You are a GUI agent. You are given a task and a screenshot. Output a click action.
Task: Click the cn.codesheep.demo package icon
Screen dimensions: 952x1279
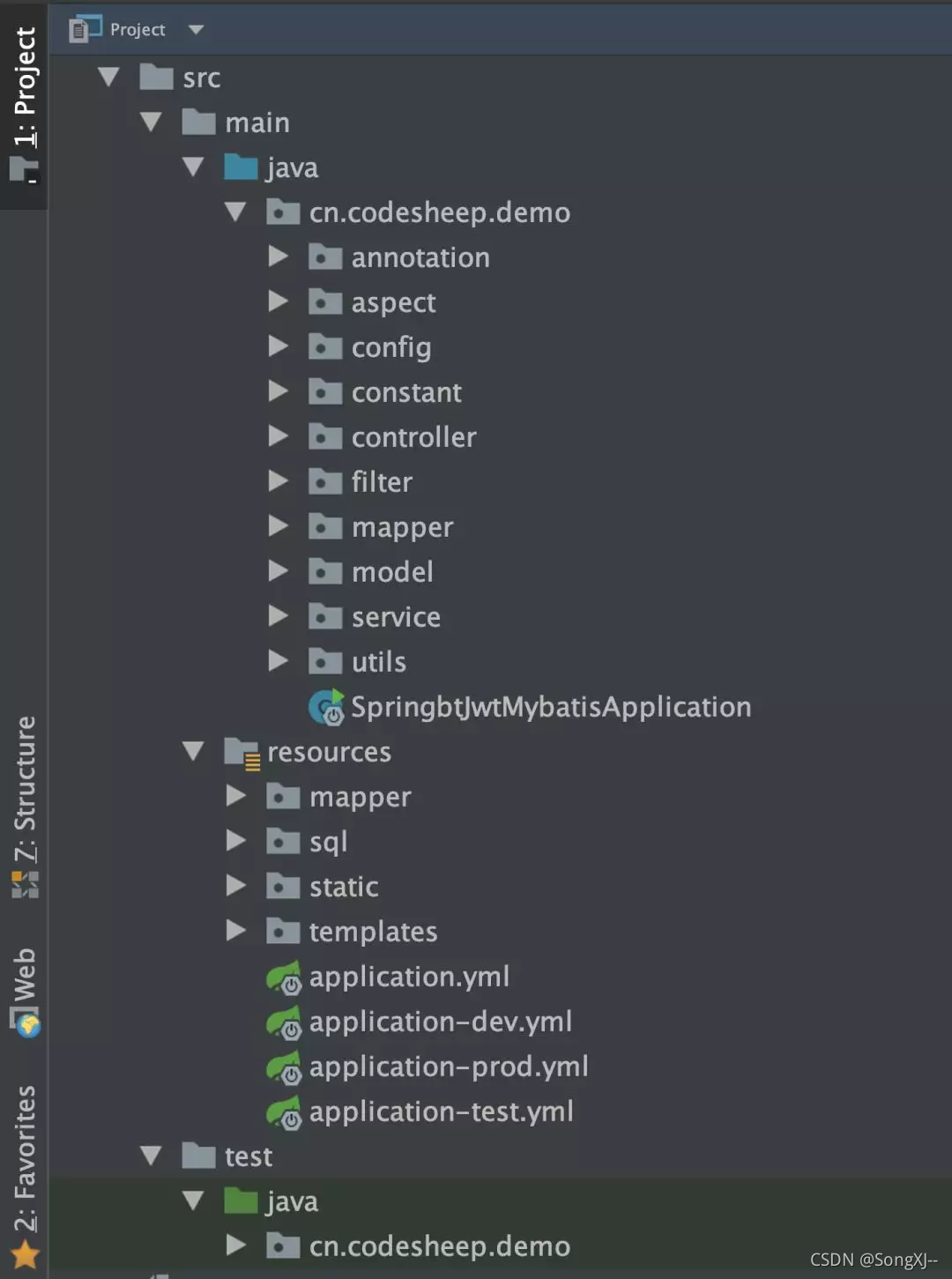pos(282,212)
